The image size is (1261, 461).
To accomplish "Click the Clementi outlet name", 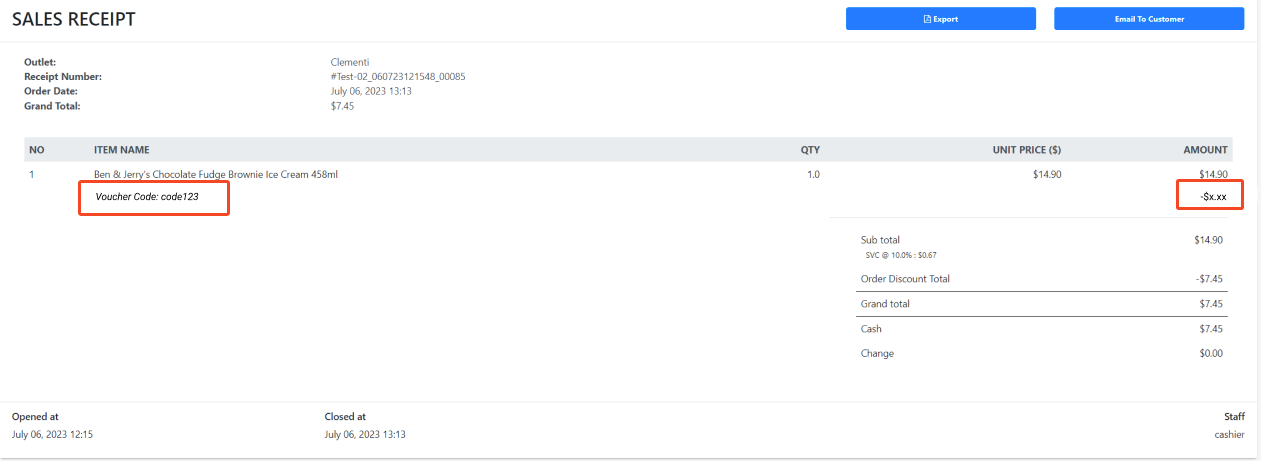I will tap(350, 62).
